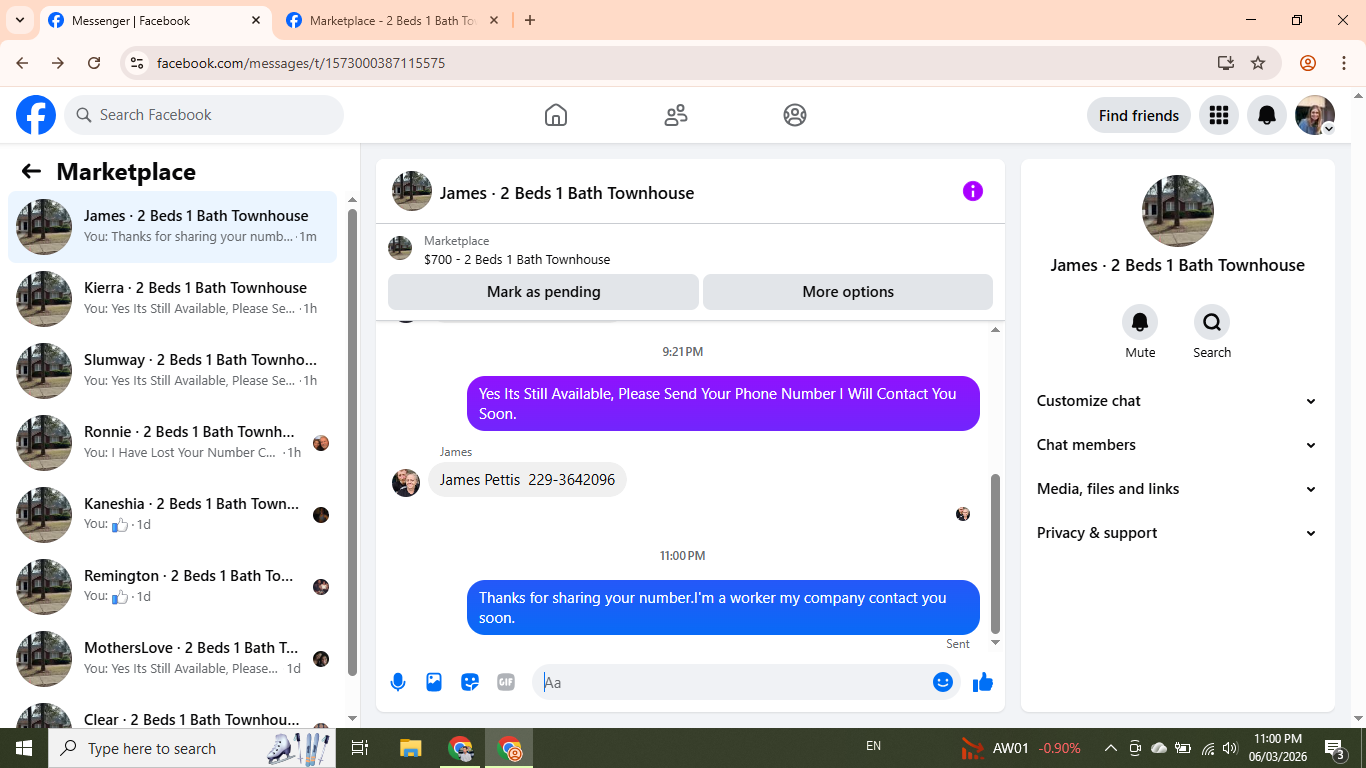Screen dimensions: 1366x768
Task: Click the Facebook logo icon
Action: tap(36, 115)
